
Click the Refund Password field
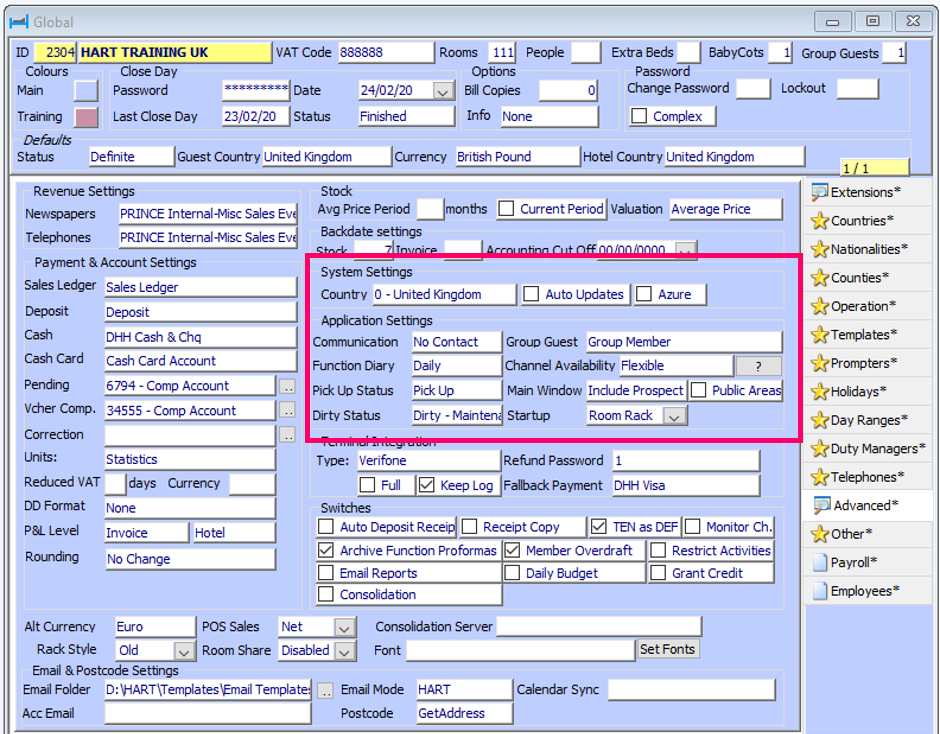[x=686, y=461]
